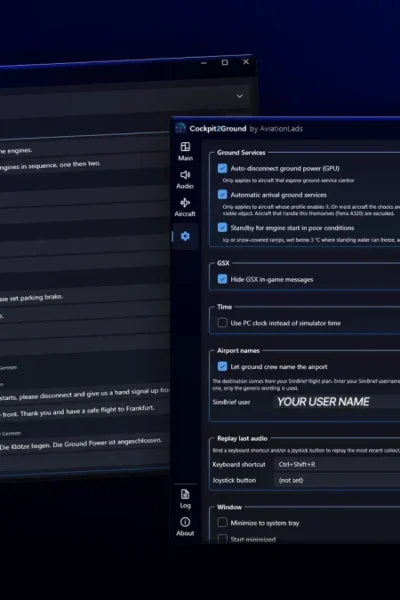Open the Main panel icon in sidebar
The width and height of the screenshot is (400, 600).
click(x=185, y=147)
